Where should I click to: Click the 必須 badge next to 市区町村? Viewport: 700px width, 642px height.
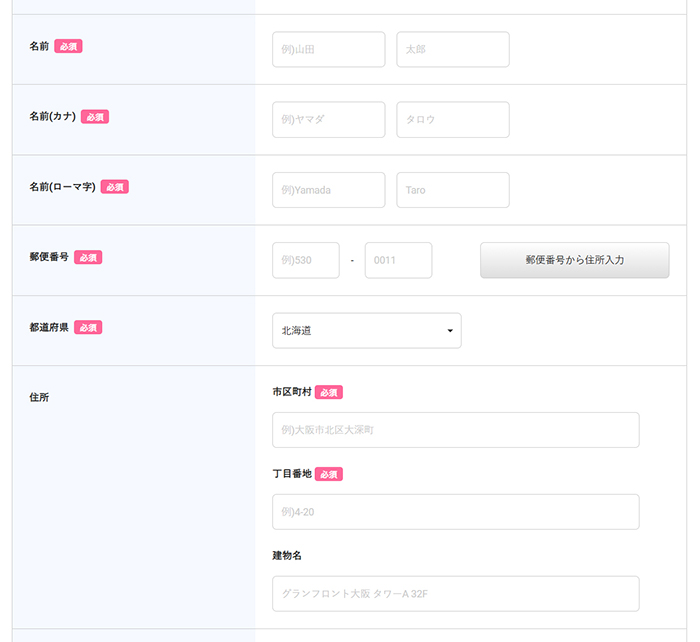329,393
